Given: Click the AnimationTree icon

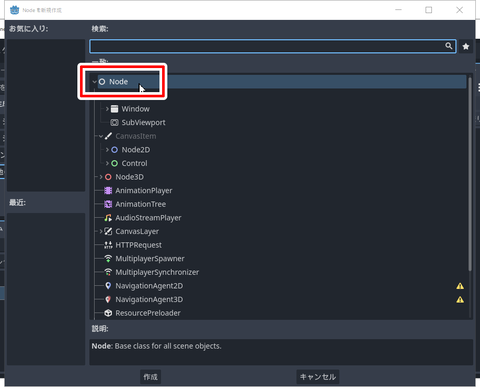Looking at the screenshot, I should pos(108,204).
